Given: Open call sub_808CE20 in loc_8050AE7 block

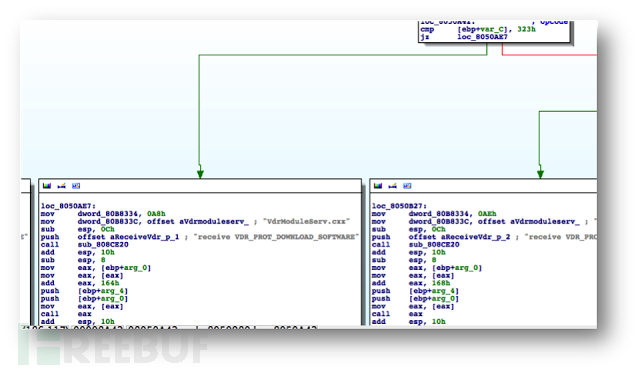Looking at the screenshot, I should point(85,245).
